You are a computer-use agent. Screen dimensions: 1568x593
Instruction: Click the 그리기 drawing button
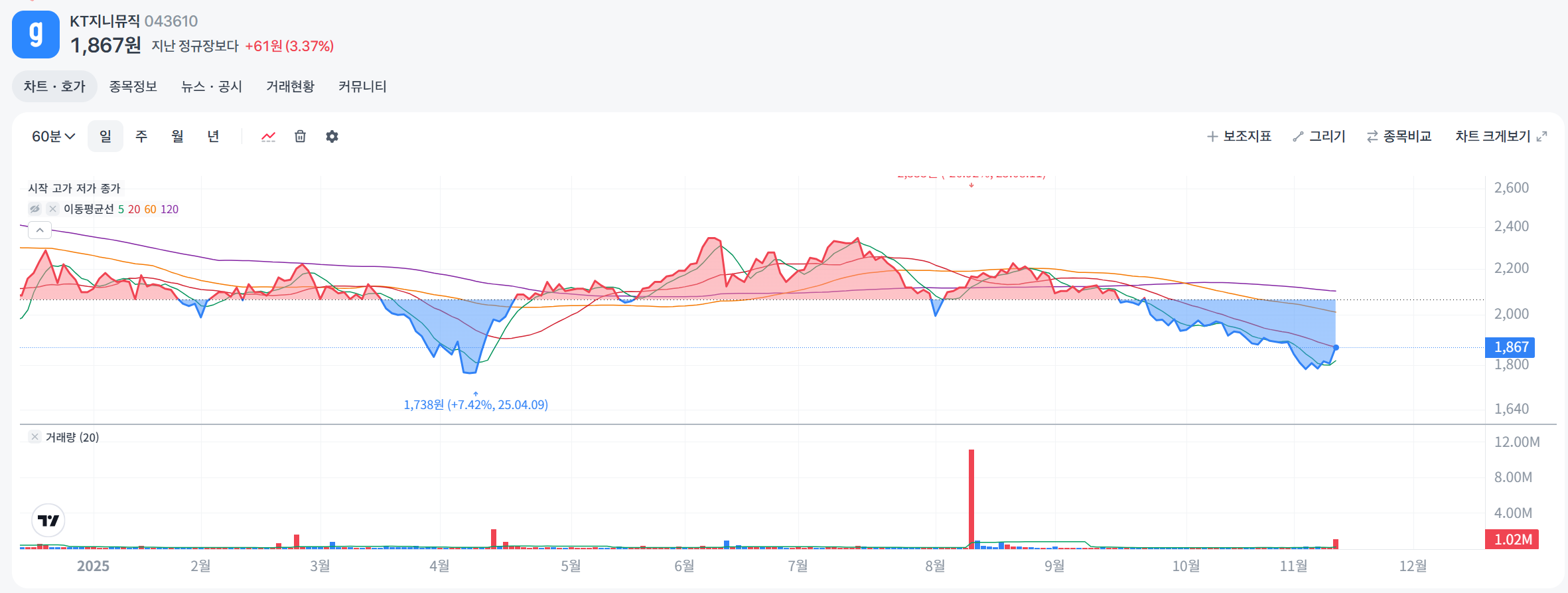[1319, 136]
